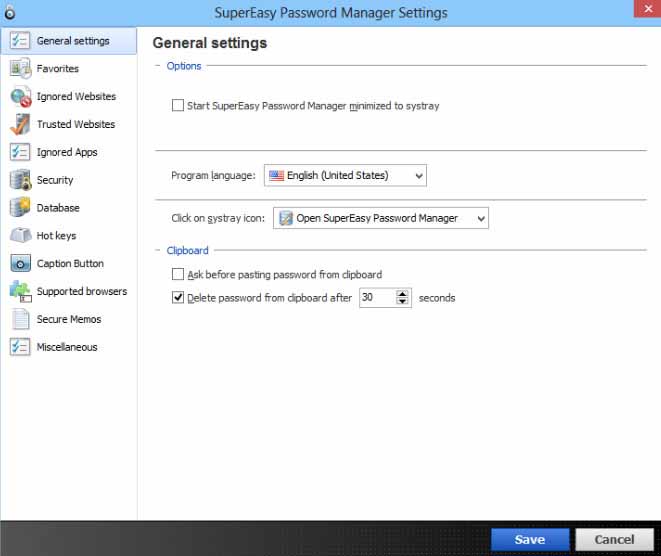Open Hot keys settings label
661x556 pixels.
(x=56, y=236)
